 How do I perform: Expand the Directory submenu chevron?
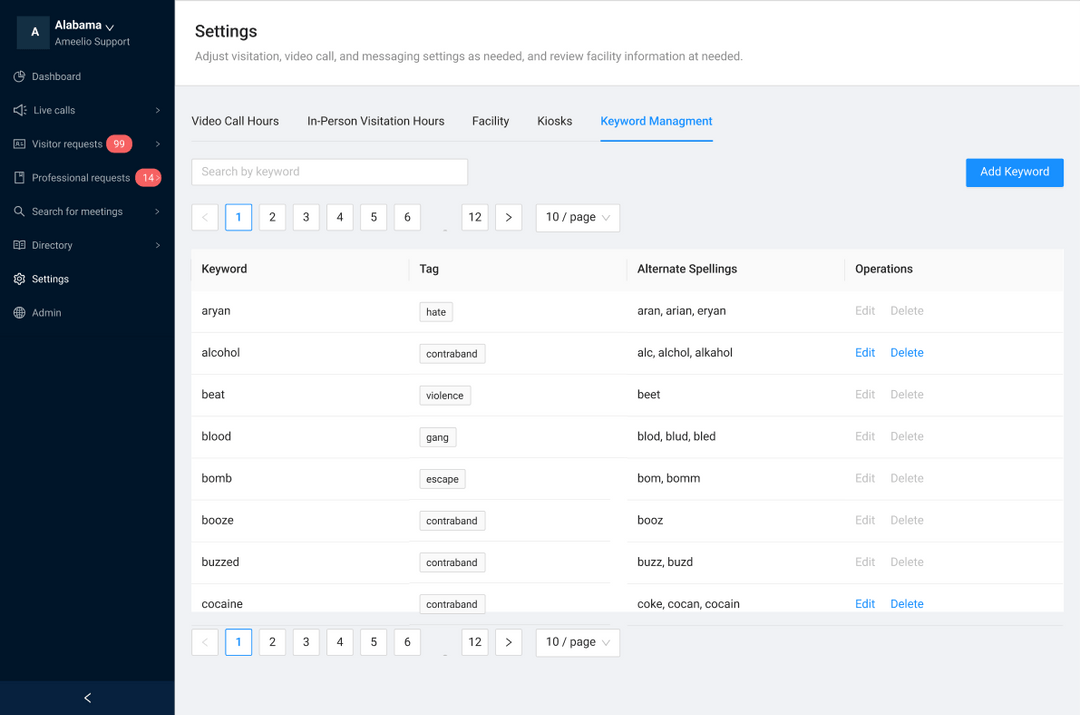coord(158,245)
